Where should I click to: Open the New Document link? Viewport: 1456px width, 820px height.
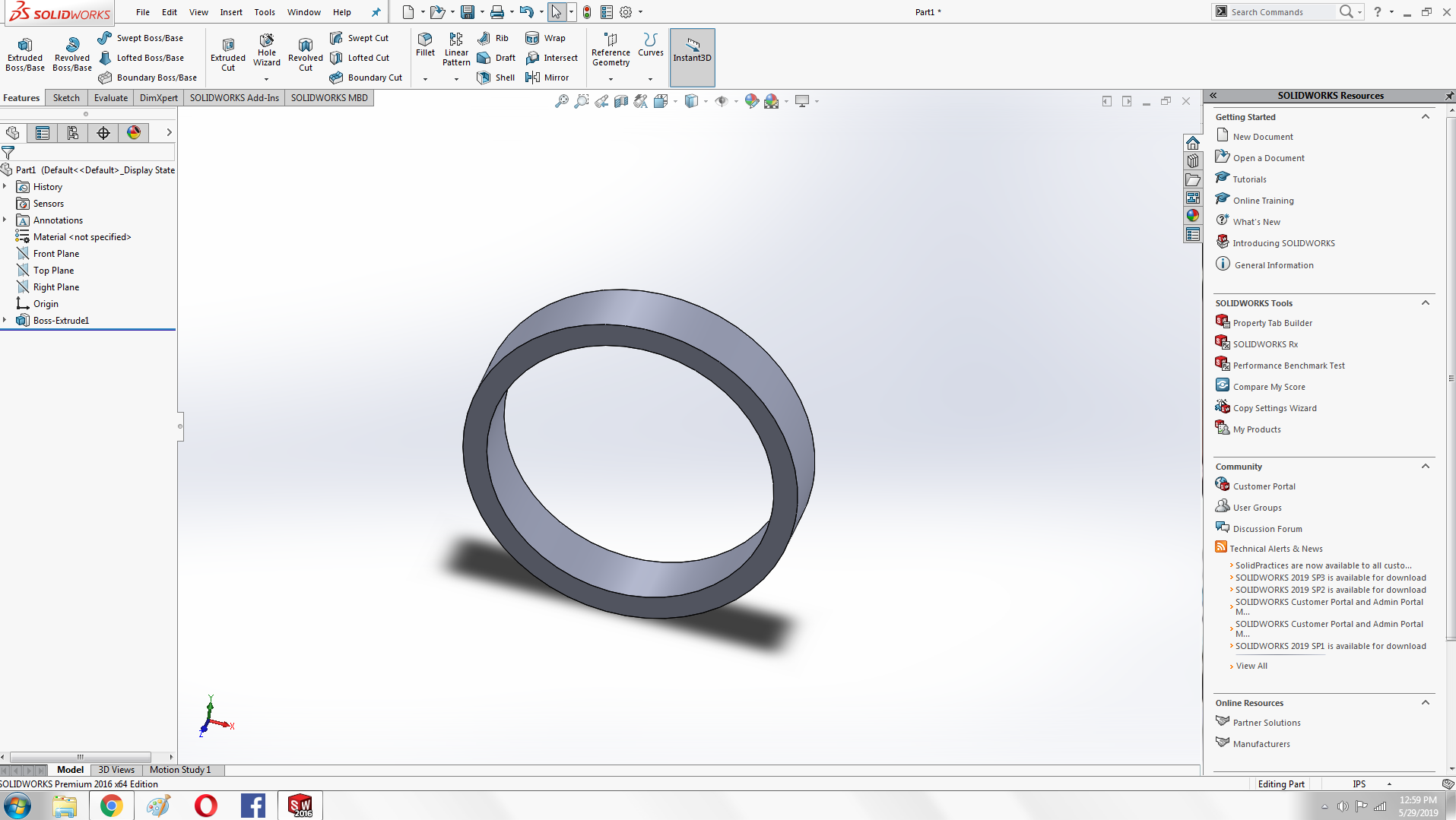pyautogui.click(x=1263, y=137)
